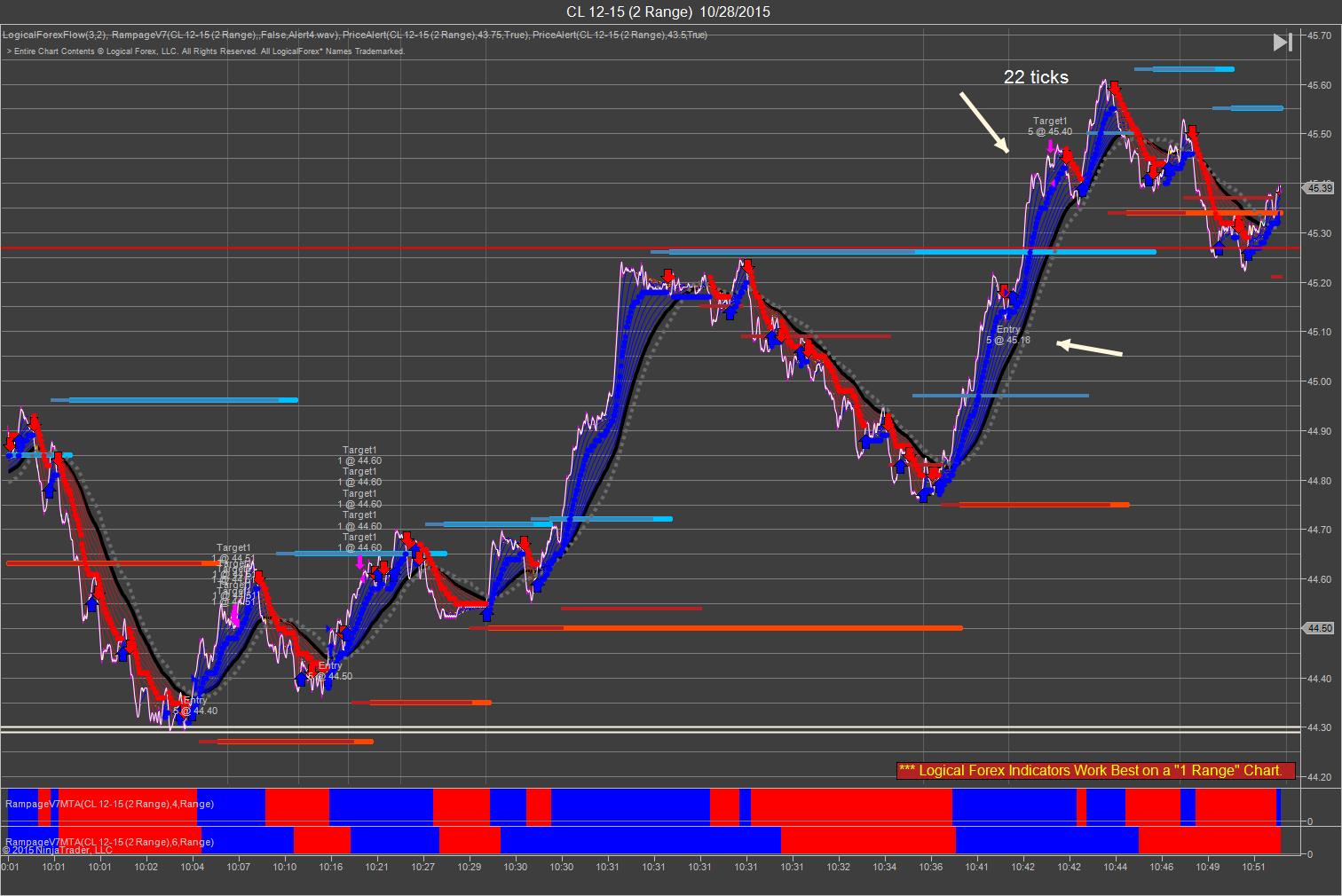Click the 45.20 price axis label
Screen dimensions: 1342x896
point(1319,283)
